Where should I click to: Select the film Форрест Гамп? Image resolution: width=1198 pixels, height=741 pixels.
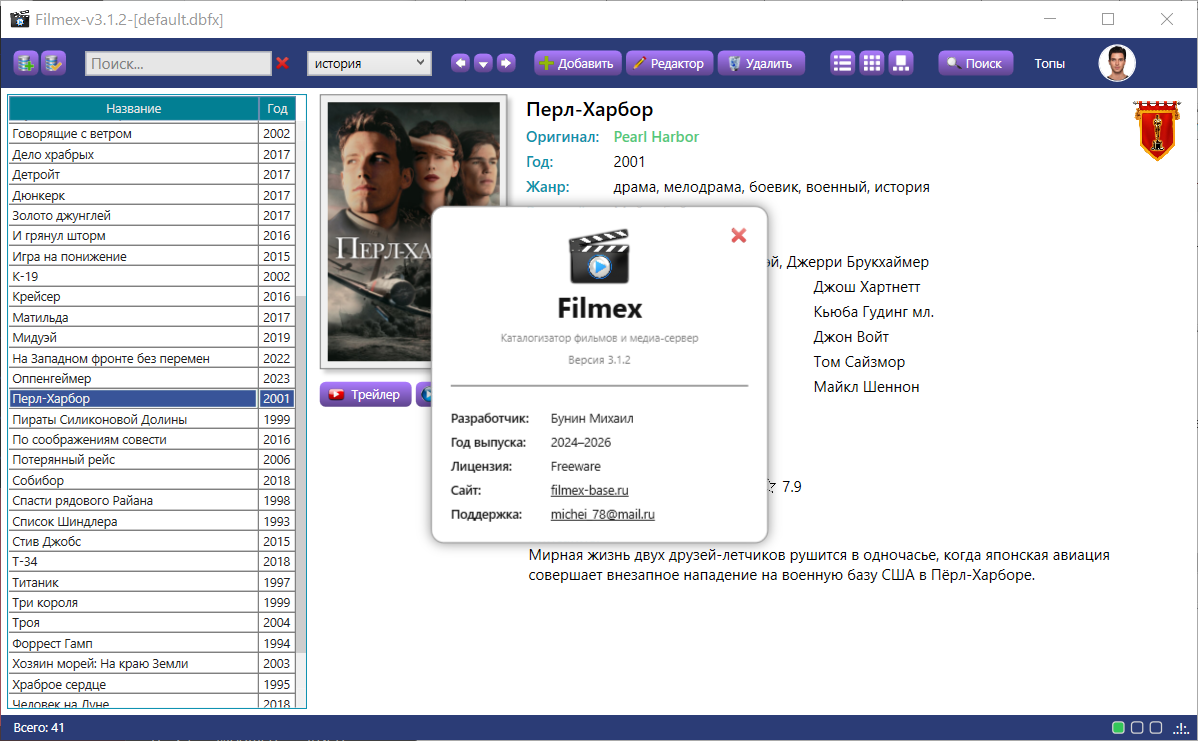click(152, 643)
